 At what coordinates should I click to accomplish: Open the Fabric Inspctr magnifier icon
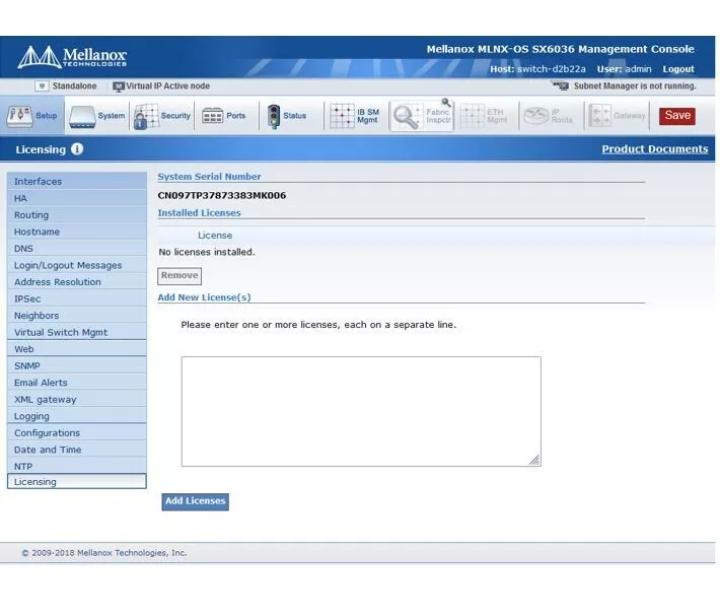tap(406, 117)
